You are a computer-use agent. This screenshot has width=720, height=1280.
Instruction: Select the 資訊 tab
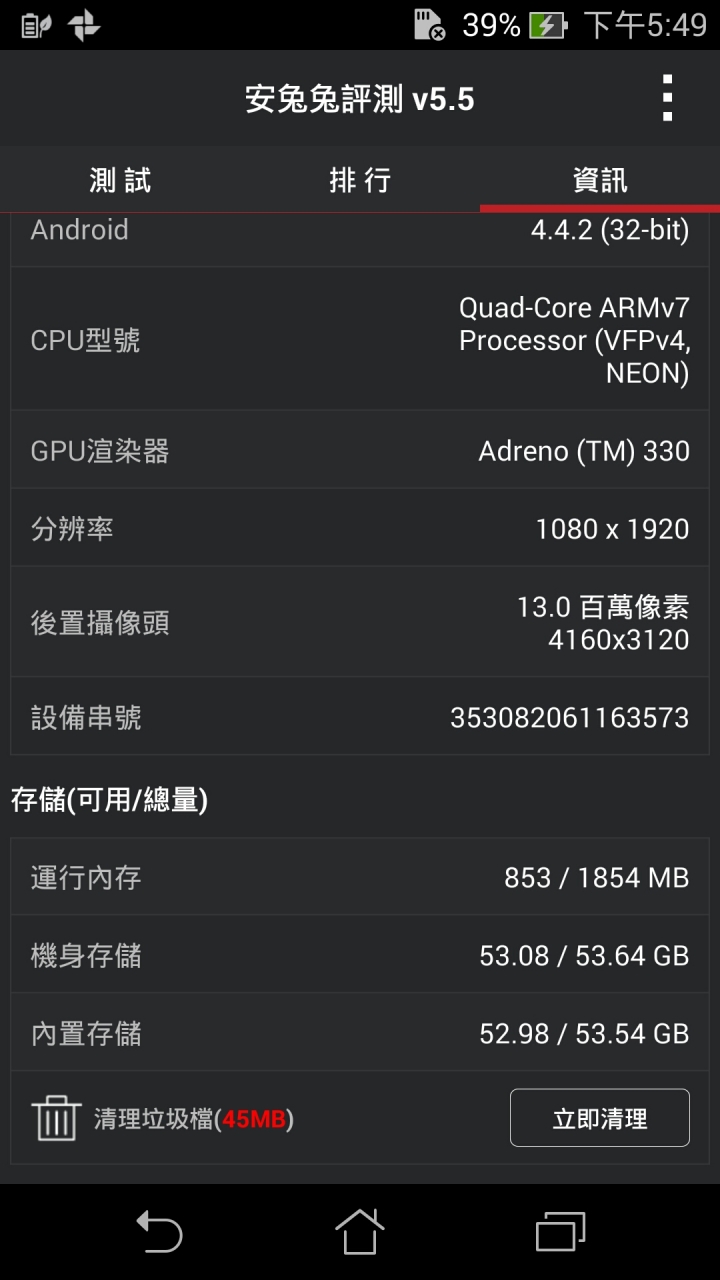click(600, 180)
